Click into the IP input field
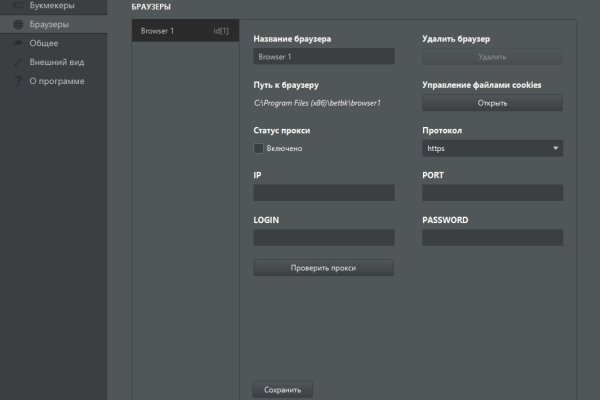This screenshot has height=400, width=600. [323, 193]
